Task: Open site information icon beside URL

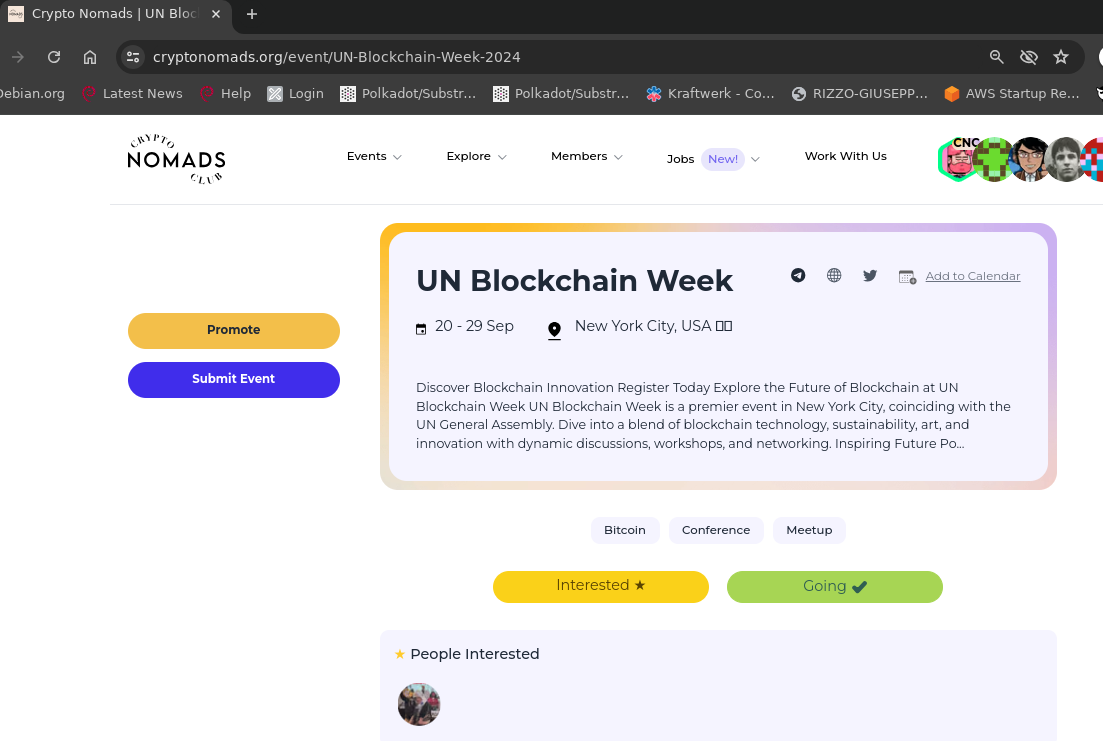Action: (134, 57)
